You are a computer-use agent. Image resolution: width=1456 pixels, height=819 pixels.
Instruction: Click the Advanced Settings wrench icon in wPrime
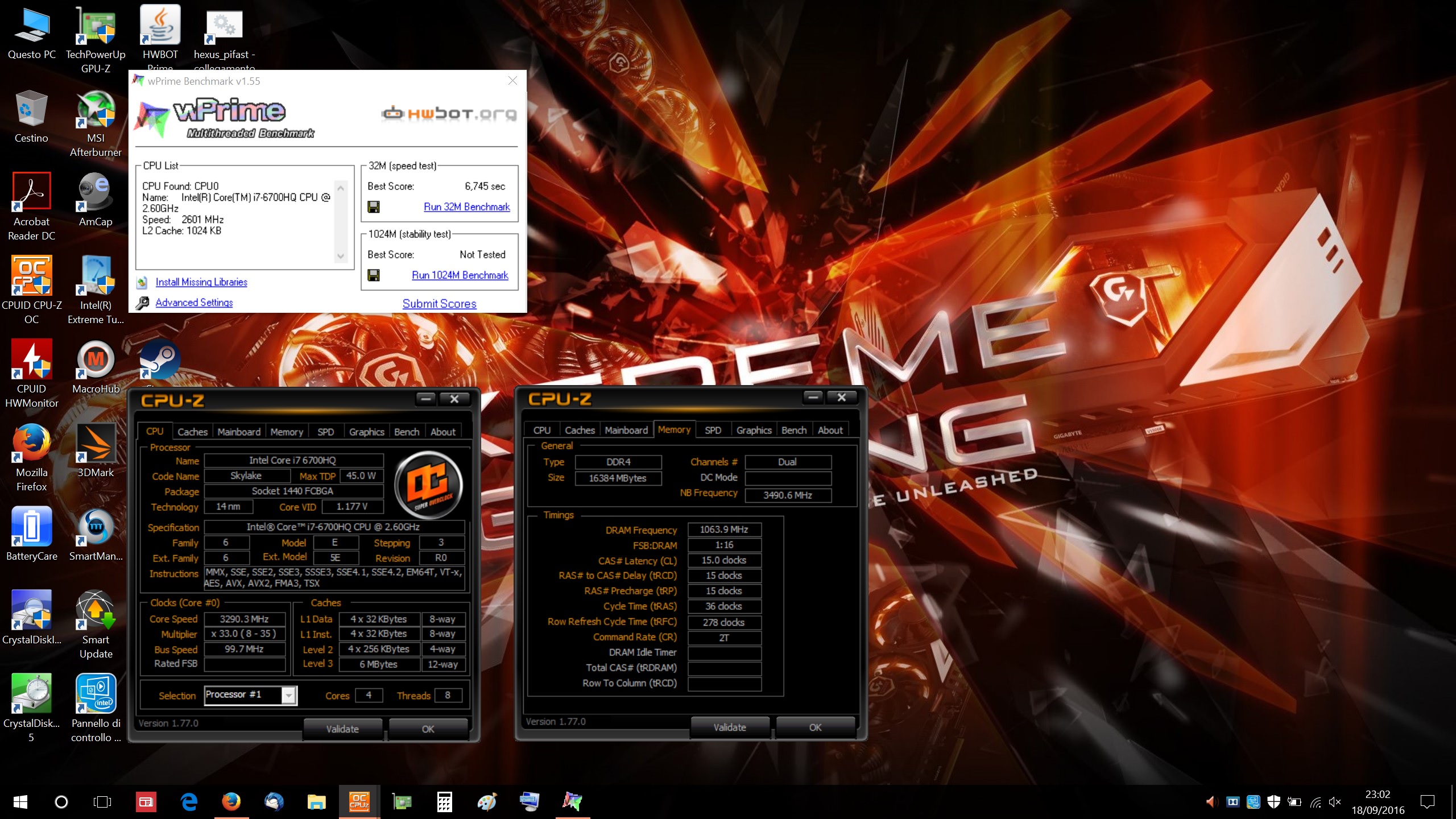(142, 303)
